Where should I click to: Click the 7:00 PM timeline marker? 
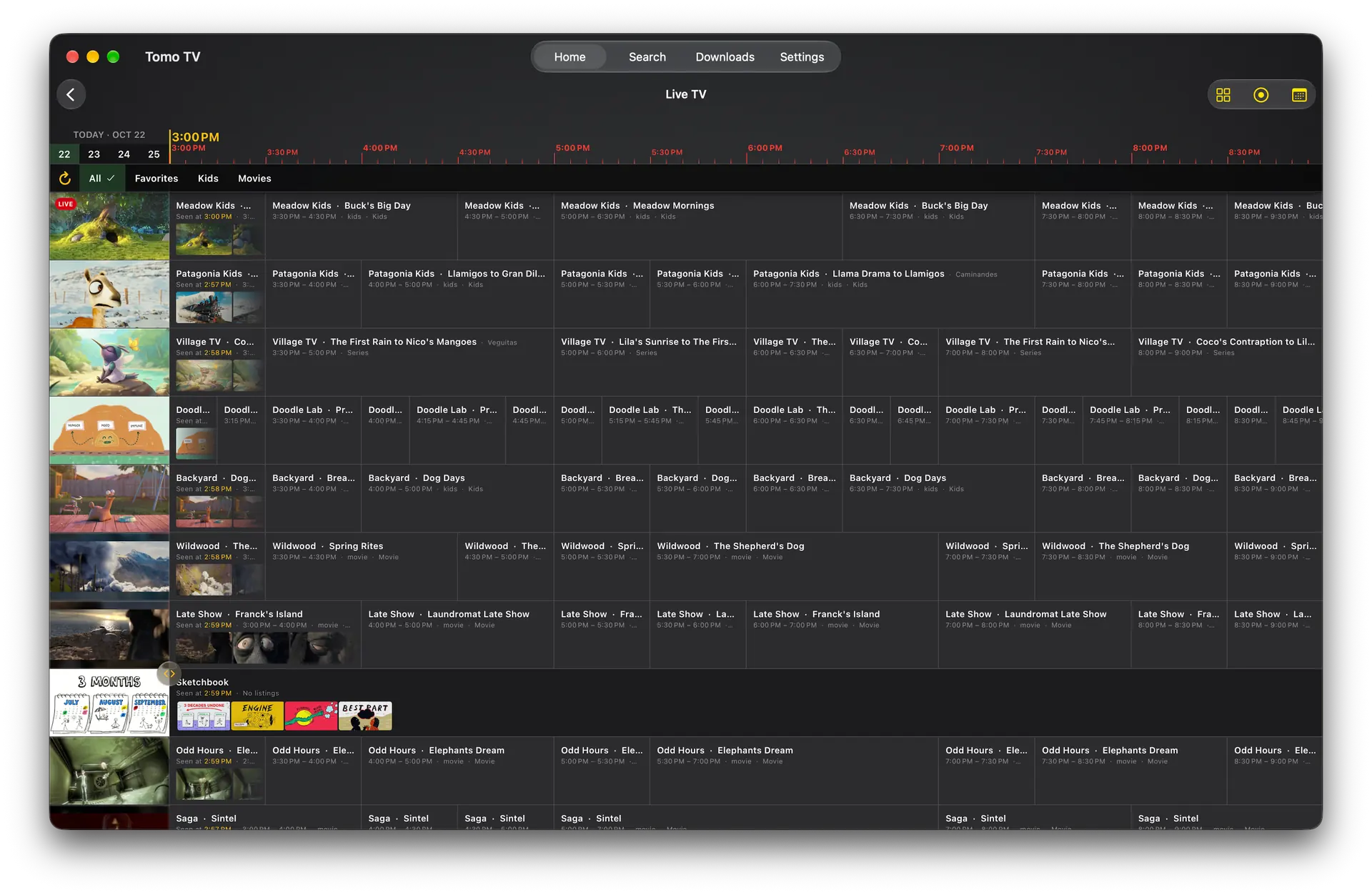click(x=958, y=148)
